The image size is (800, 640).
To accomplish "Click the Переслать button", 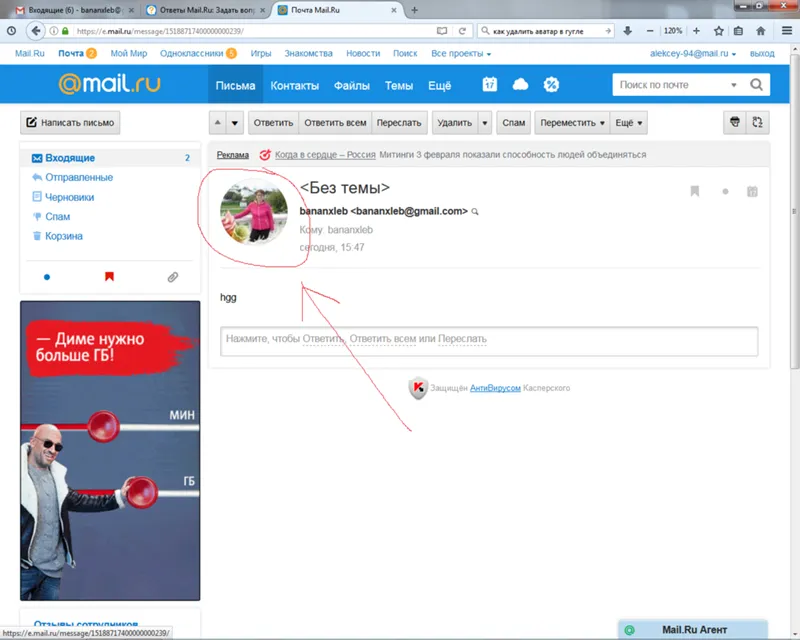I will tap(399, 123).
